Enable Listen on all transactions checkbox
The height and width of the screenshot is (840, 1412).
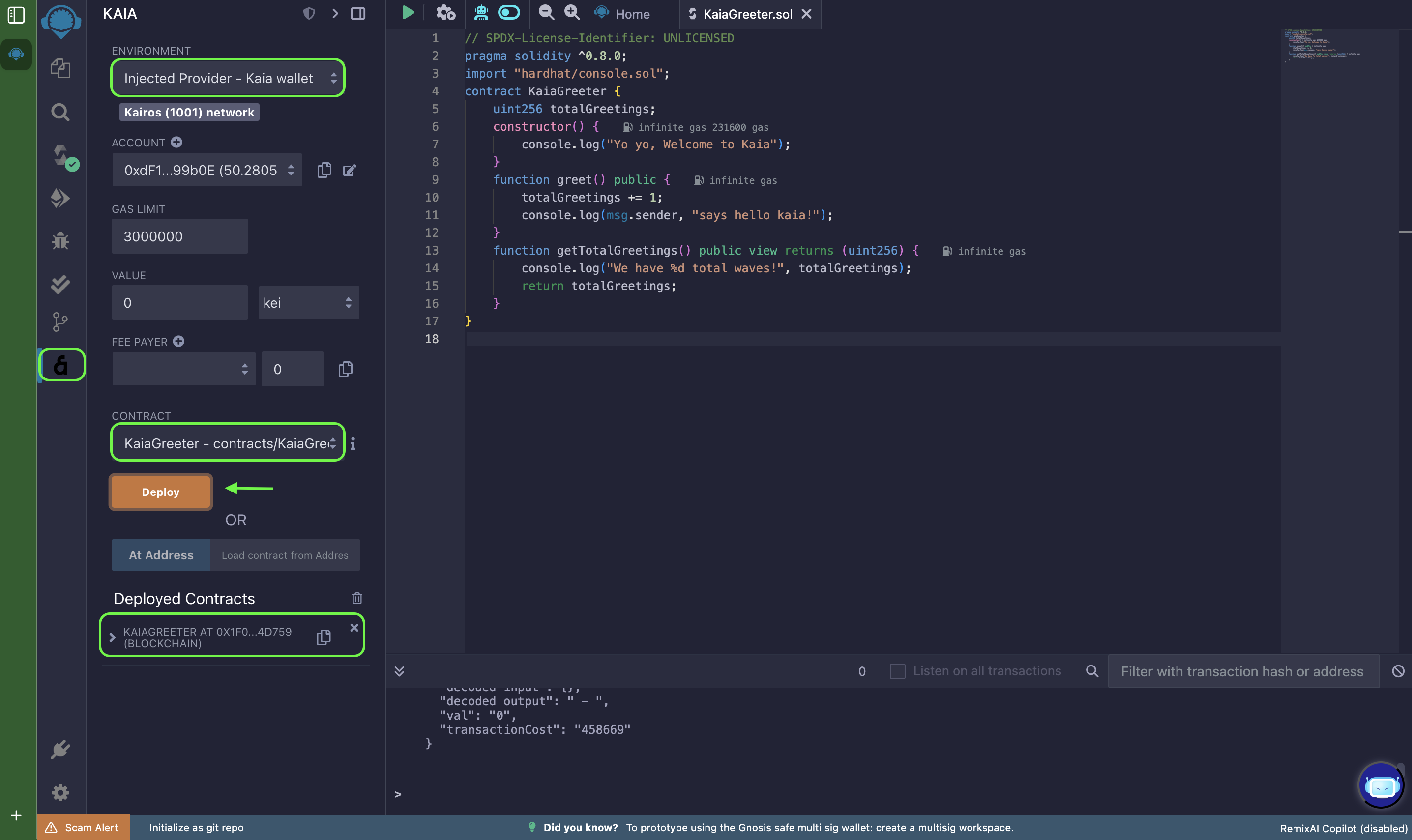pyautogui.click(x=897, y=671)
